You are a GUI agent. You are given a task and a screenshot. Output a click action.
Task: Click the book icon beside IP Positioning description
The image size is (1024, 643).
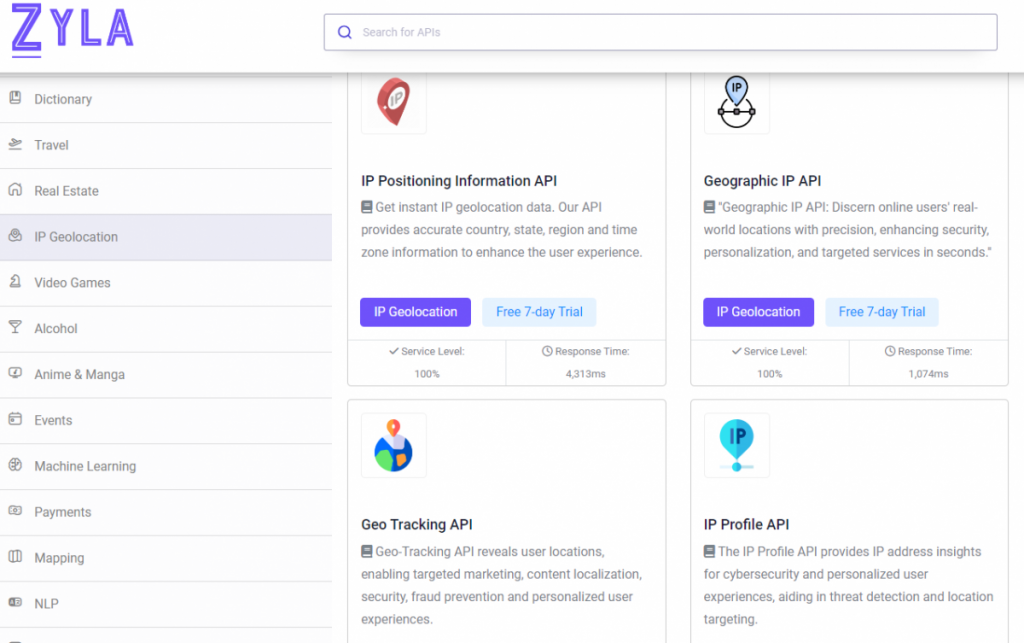[367, 207]
